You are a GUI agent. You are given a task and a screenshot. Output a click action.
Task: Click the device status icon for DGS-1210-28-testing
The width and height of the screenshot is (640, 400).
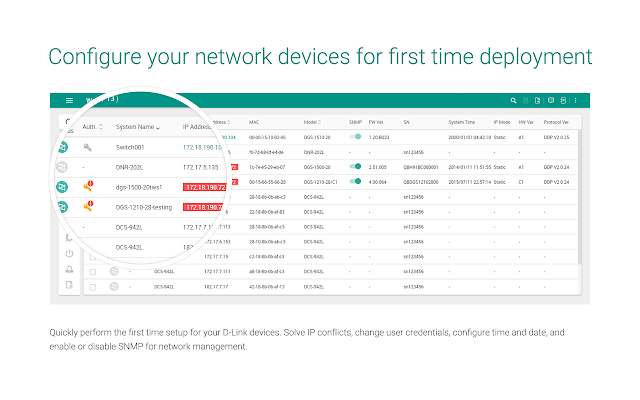coord(61,206)
